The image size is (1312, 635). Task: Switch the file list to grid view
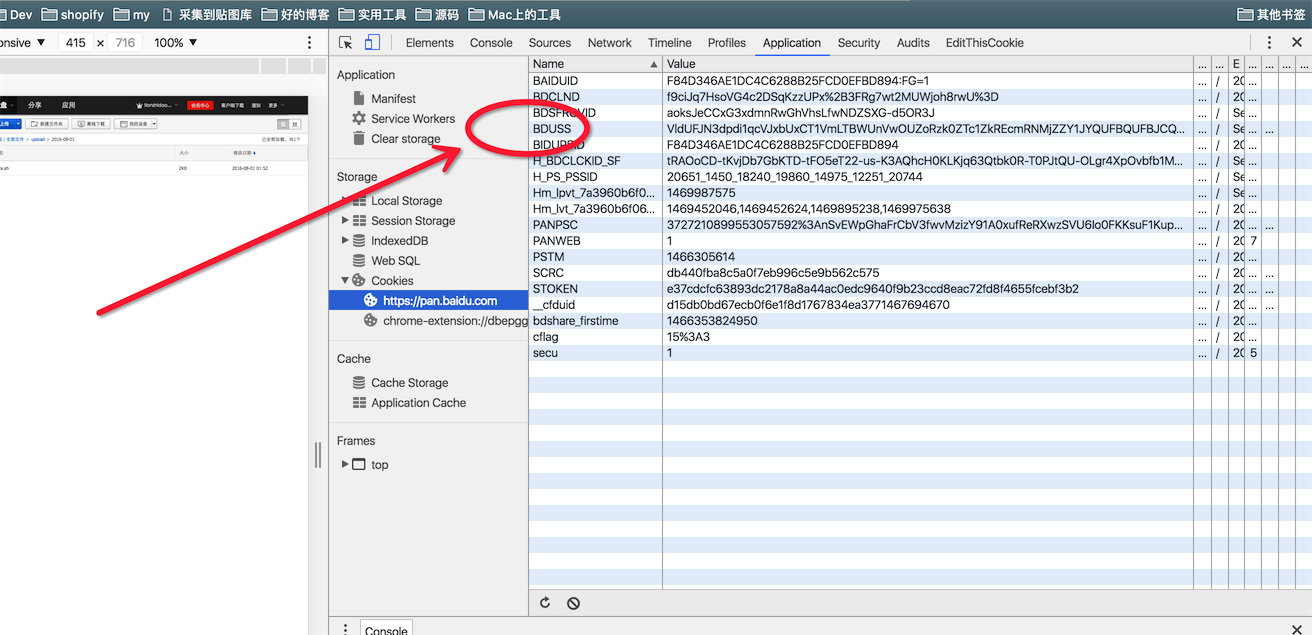295,124
